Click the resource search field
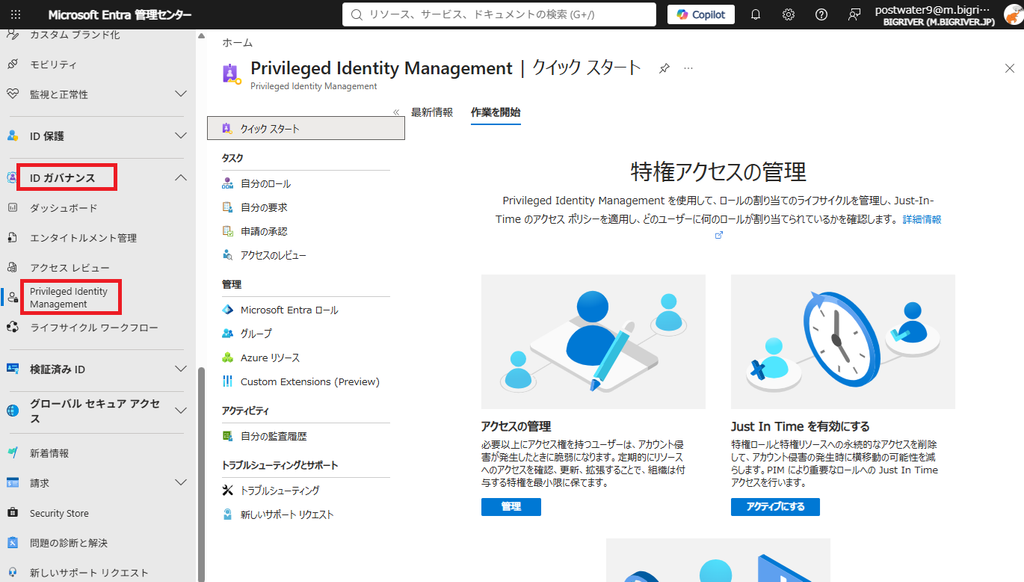This screenshot has height=582, width=1024. tap(499, 14)
